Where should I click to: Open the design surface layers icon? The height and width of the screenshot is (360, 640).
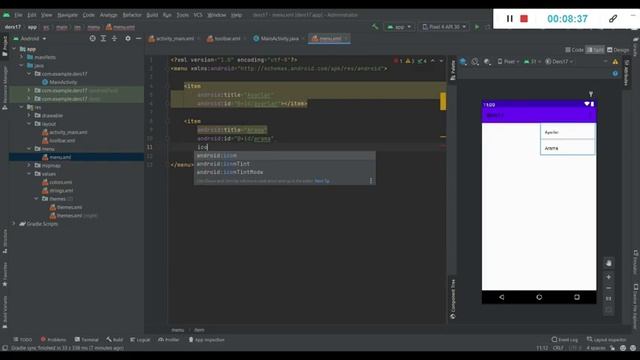coord(463,62)
